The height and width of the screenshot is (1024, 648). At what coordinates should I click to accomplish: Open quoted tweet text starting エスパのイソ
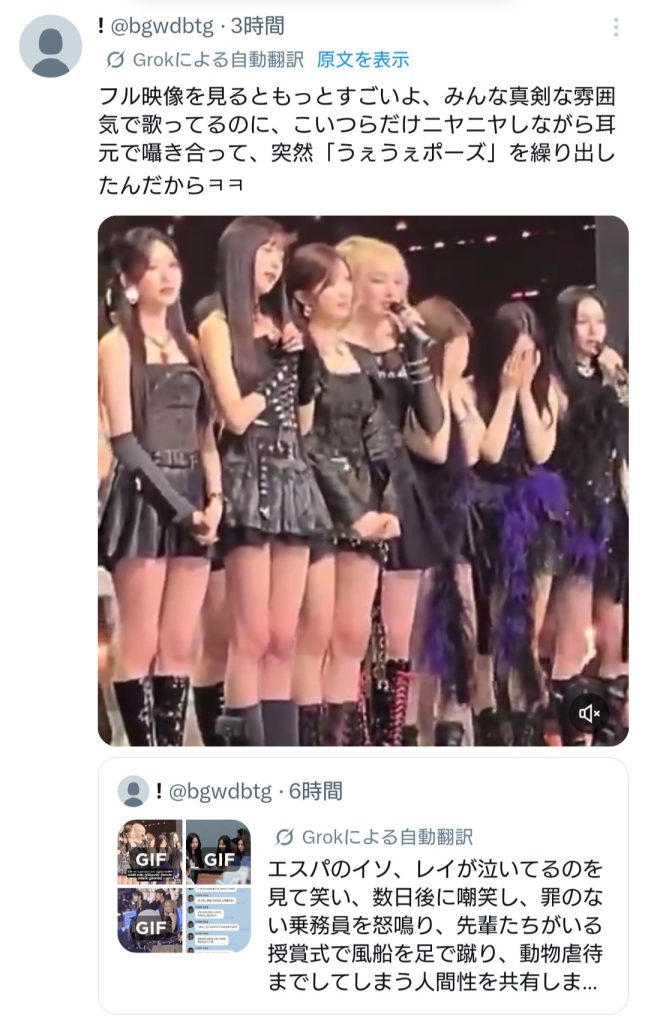[x=435, y=925]
